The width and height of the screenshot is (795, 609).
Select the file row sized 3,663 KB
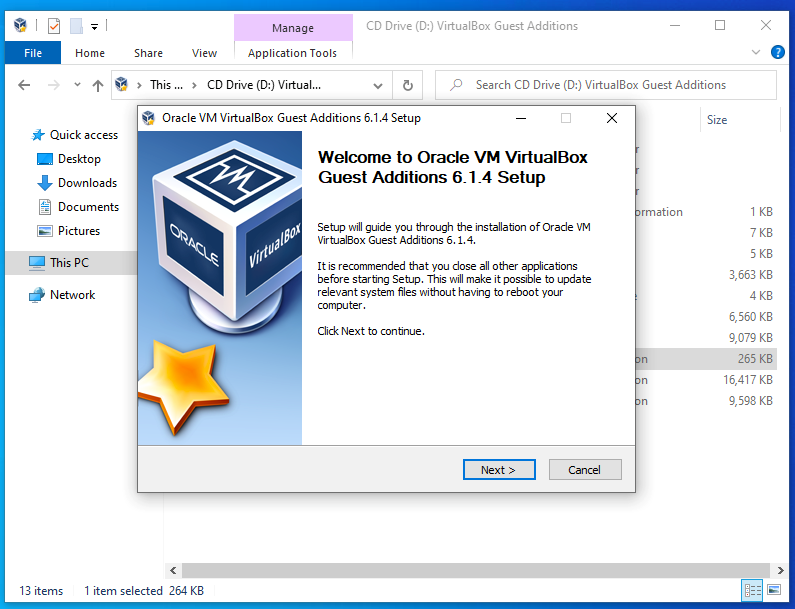point(706,275)
